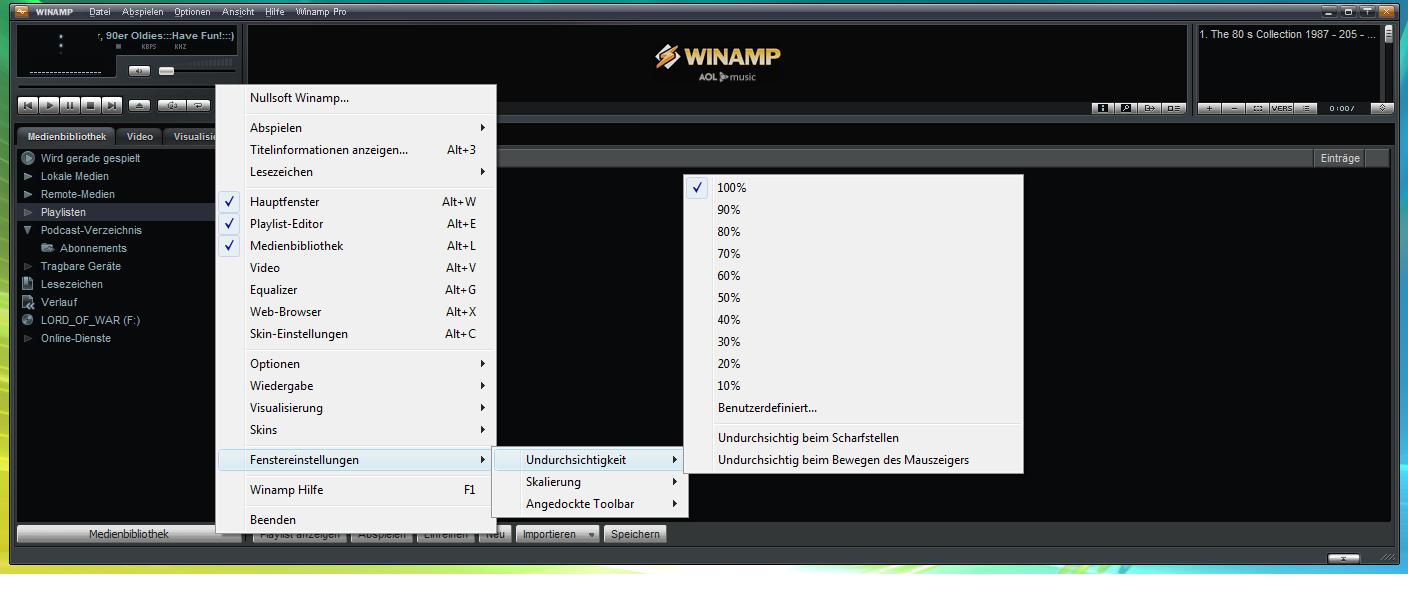
Task: Open Skin-Einstellungen menu item
Action: coord(356,334)
